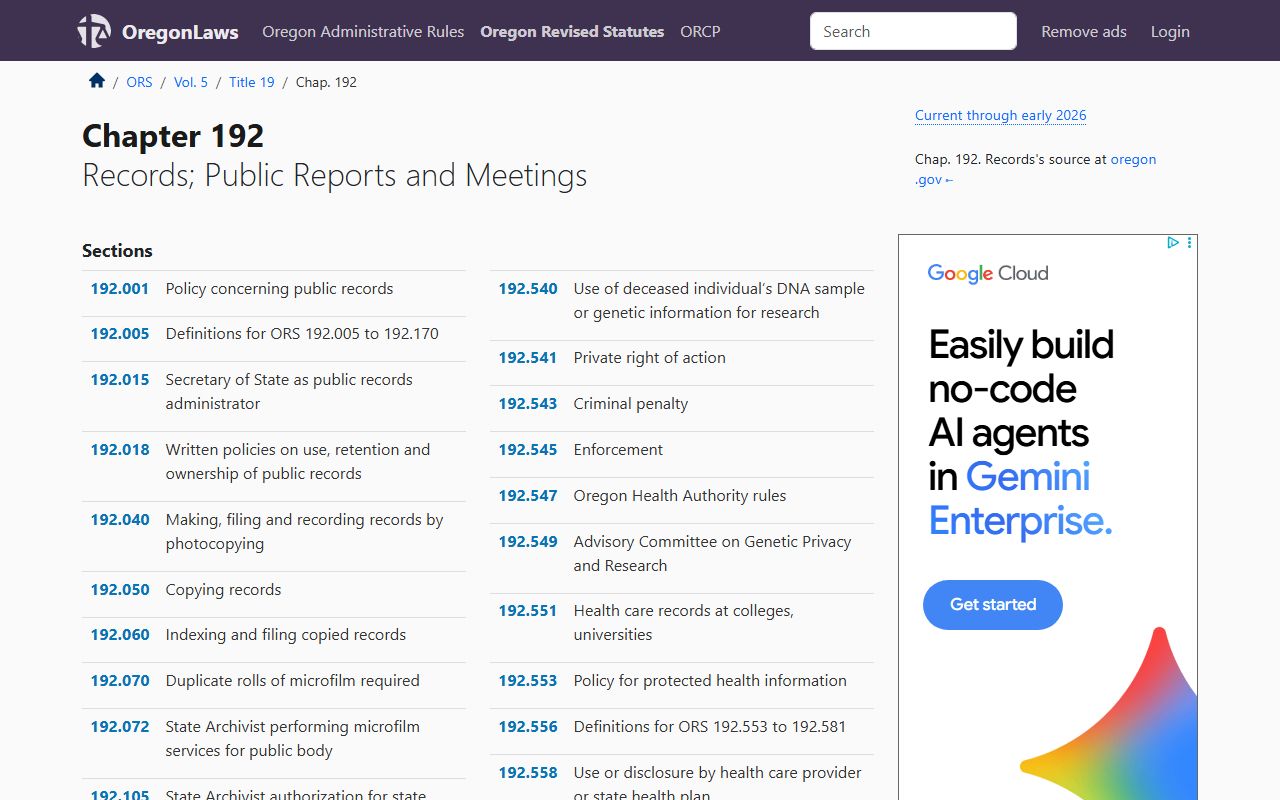The image size is (1280, 800).
Task: Open the Login page
Action: pyautogui.click(x=1169, y=31)
